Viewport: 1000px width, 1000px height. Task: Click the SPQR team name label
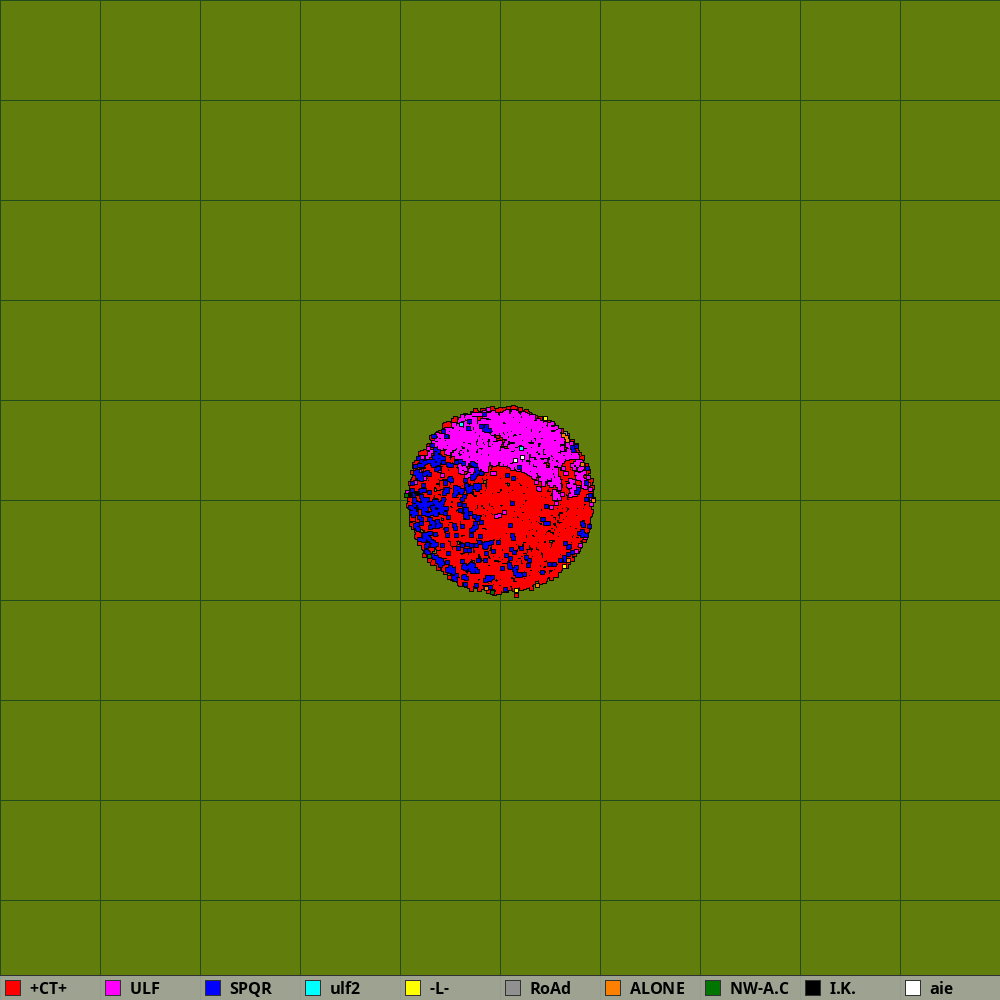(250, 988)
